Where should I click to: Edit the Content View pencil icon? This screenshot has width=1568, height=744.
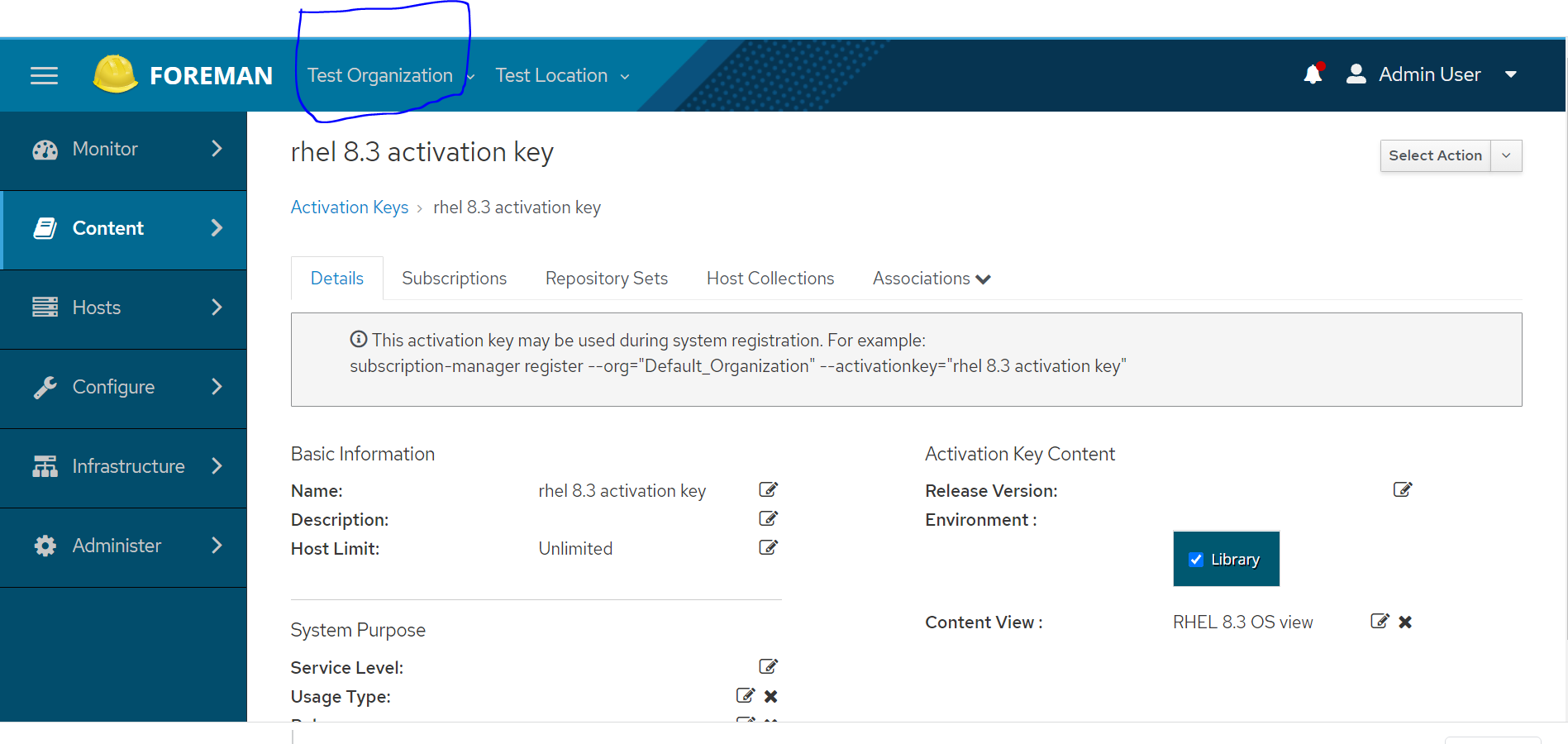point(1380,621)
